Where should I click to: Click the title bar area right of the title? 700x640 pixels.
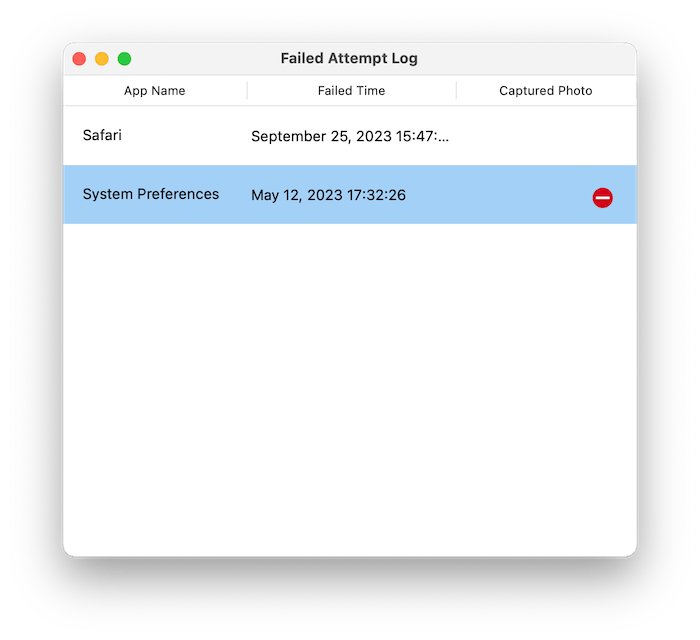click(527, 58)
